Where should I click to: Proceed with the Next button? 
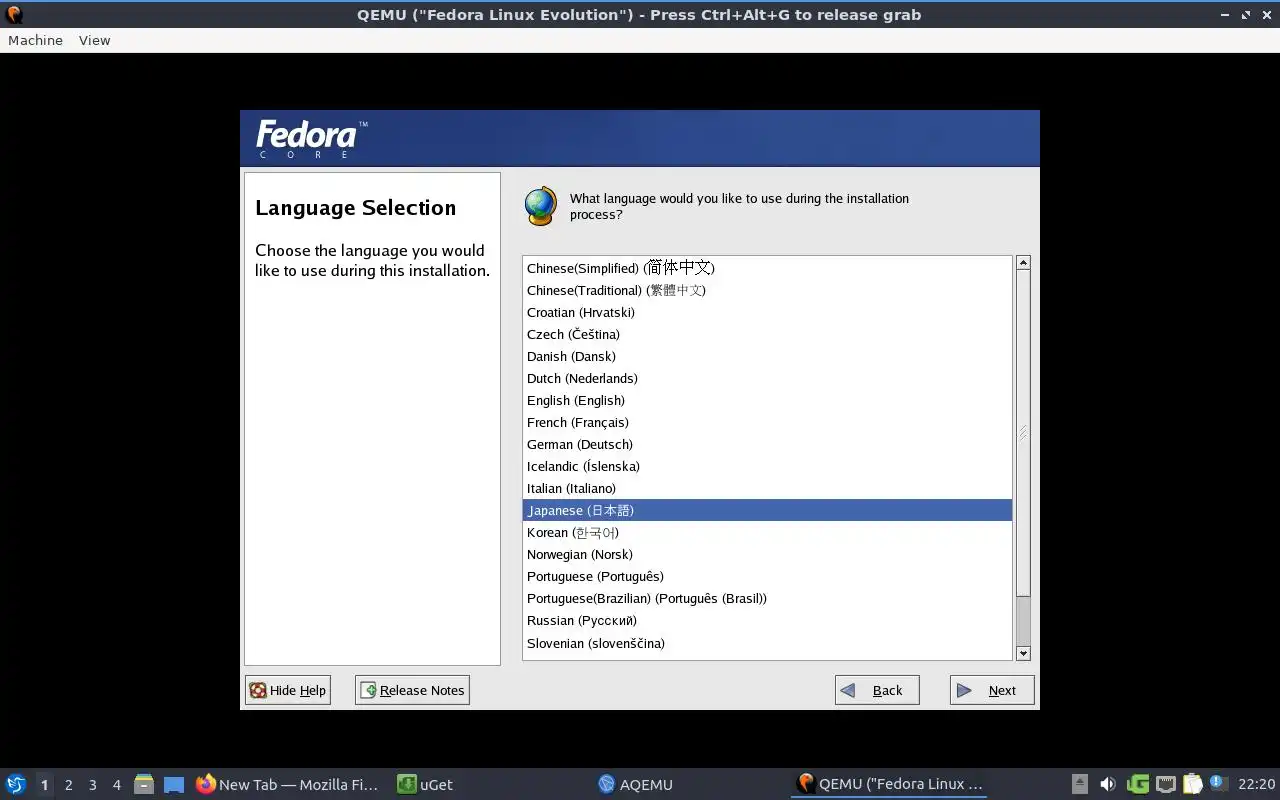992,690
